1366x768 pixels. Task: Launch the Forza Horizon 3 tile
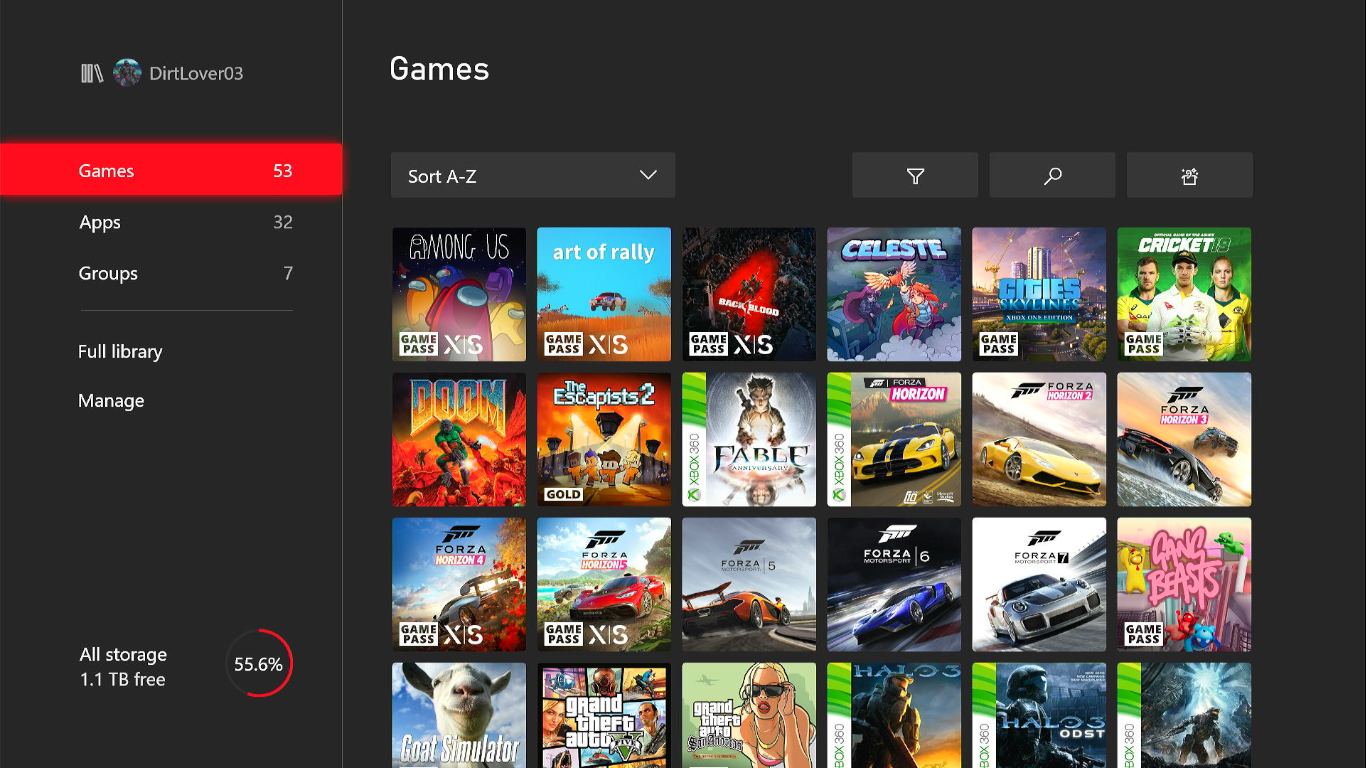pos(1184,439)
